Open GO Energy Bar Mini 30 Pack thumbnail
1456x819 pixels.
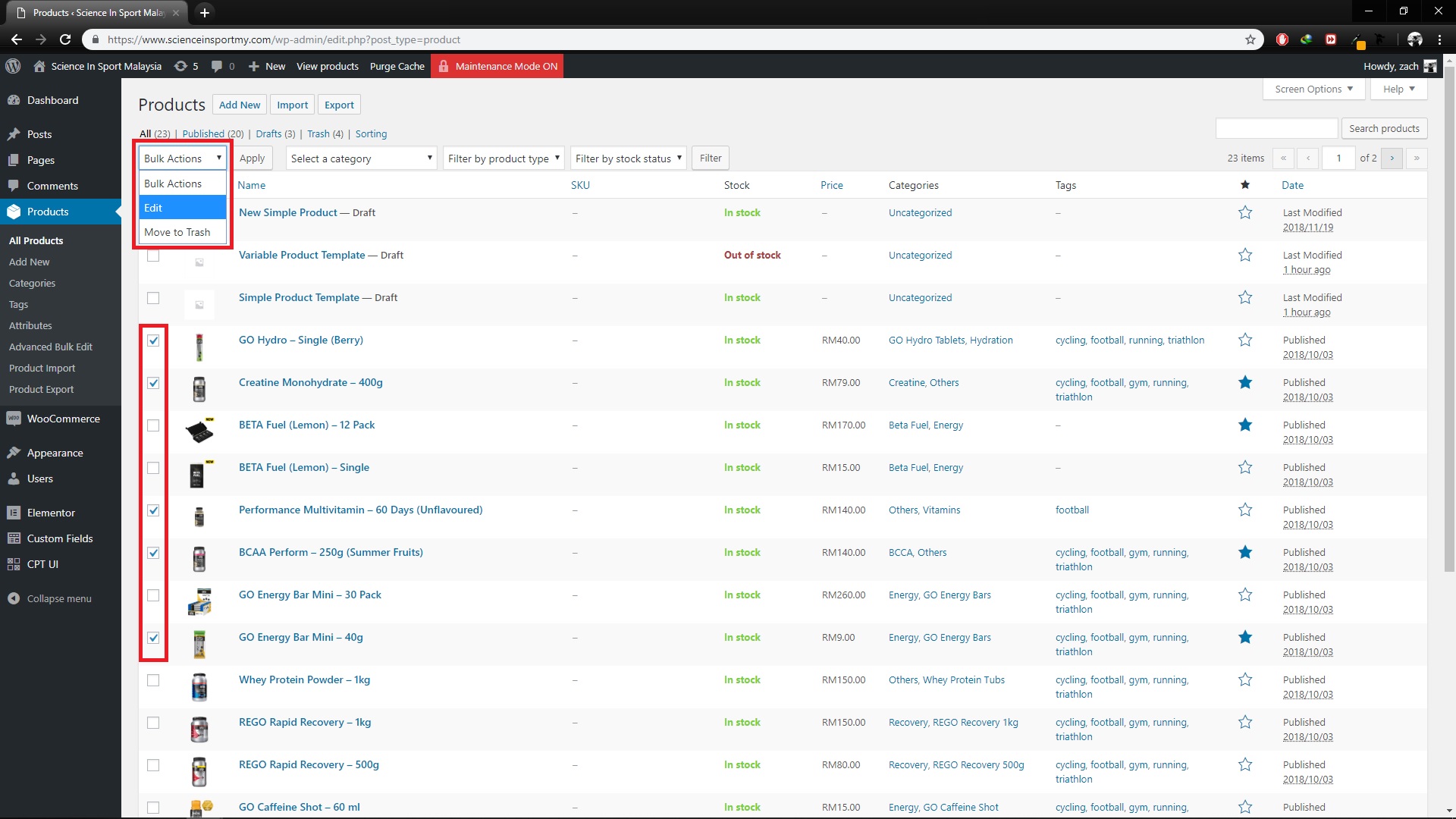coord(199,601)
